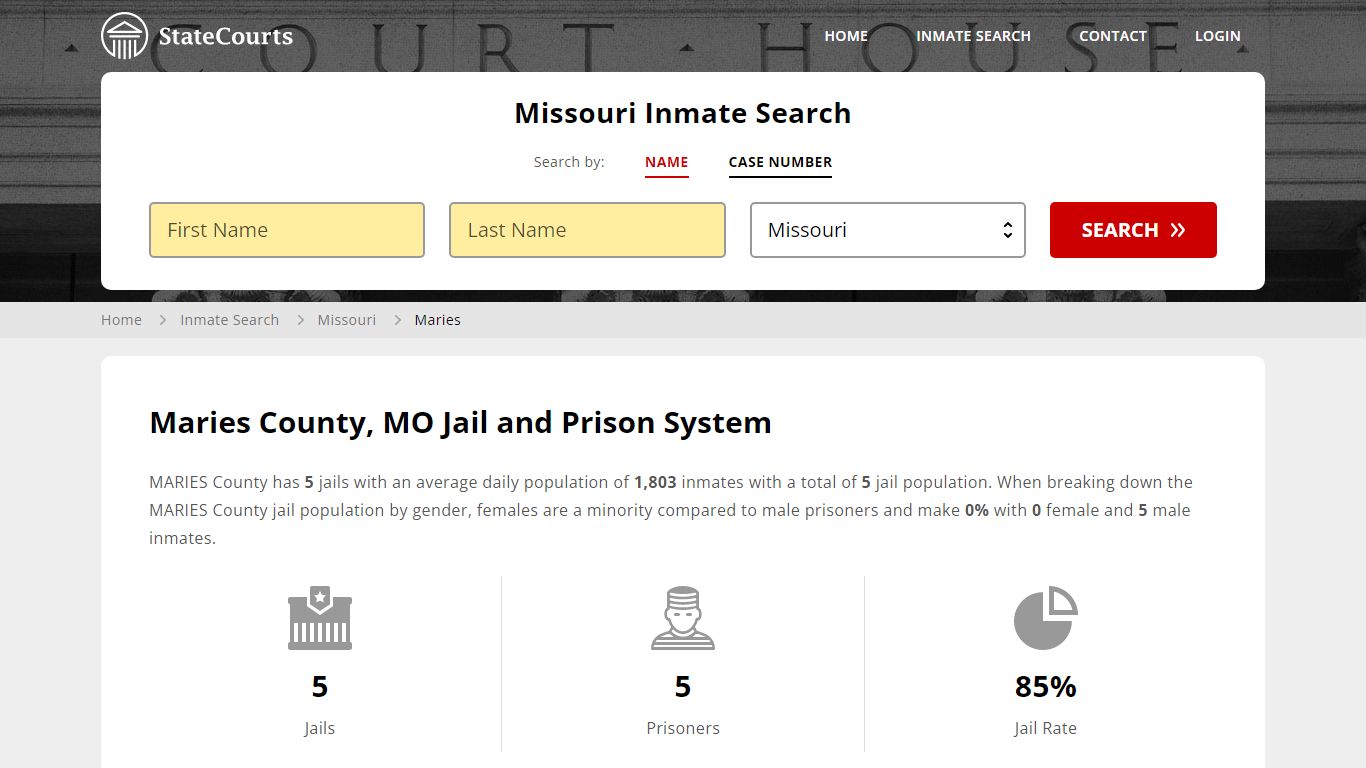The width and height of the screenshot is (1366, 768).
Task: Click the Login link
Action: coord(1217,36)
